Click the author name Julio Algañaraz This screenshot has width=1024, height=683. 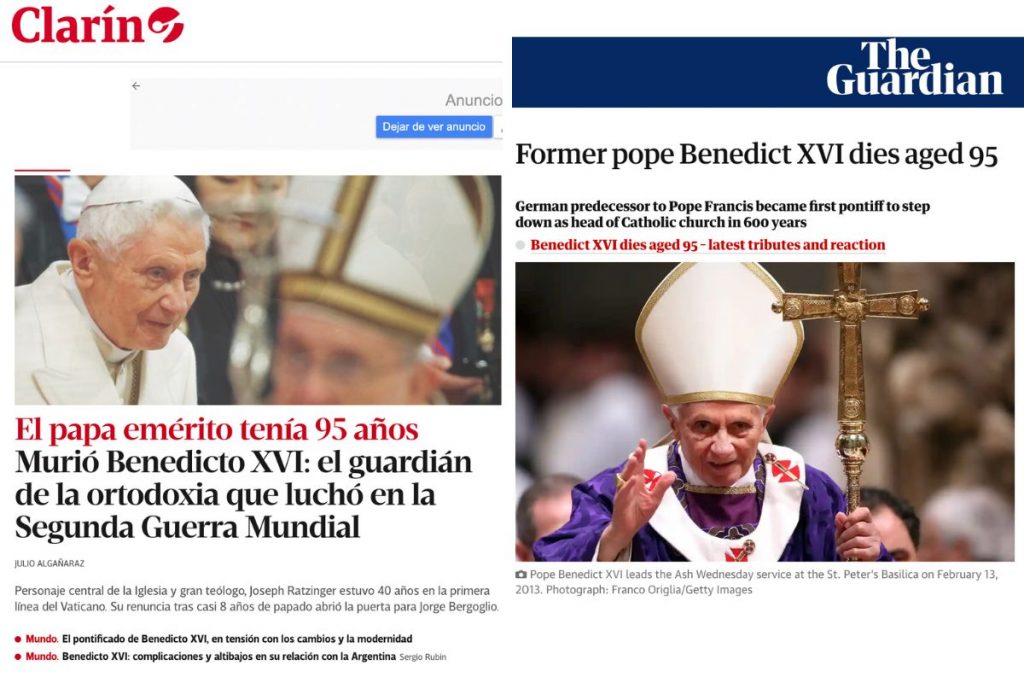50,564
